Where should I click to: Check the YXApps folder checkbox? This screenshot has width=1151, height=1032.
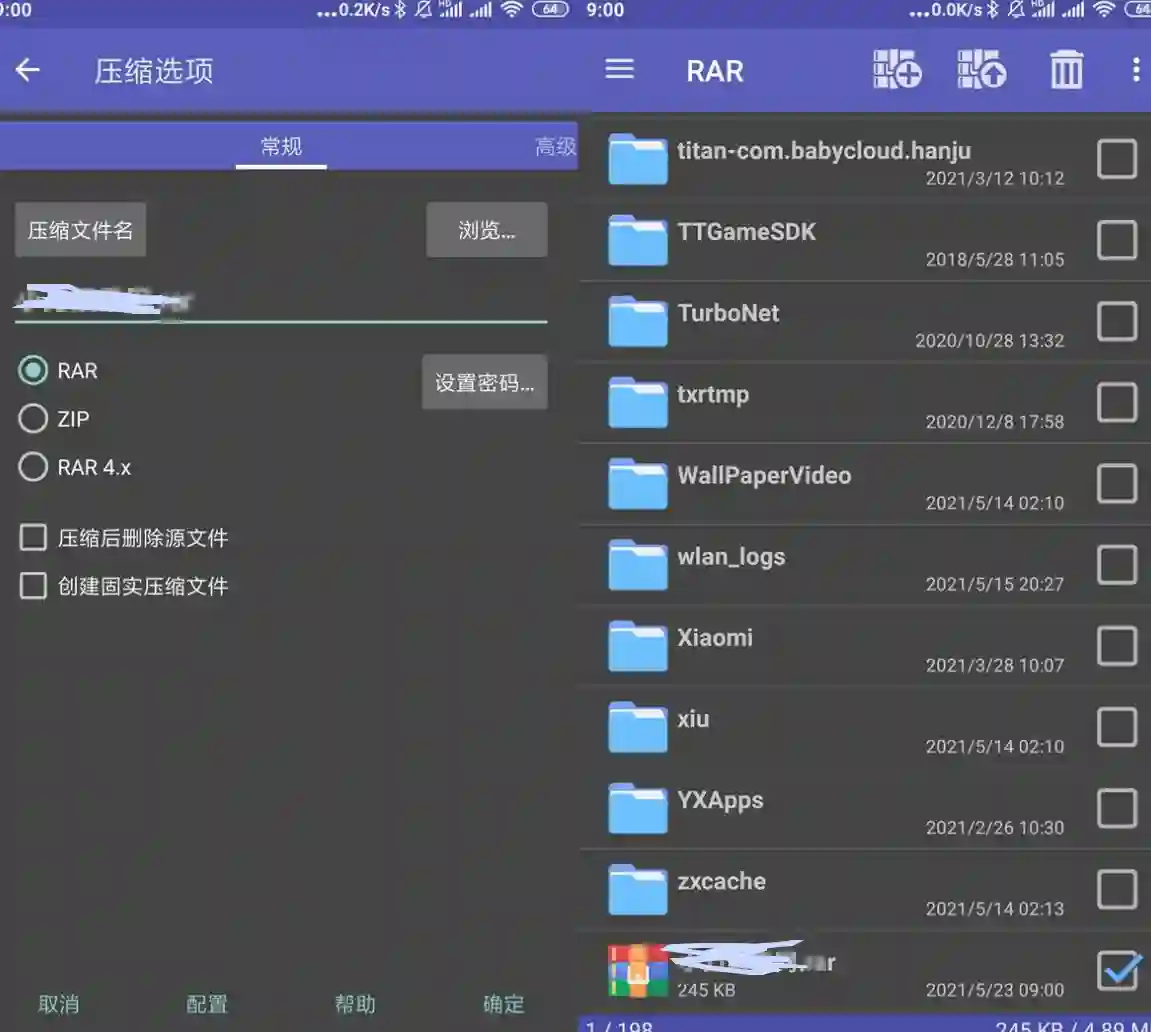1116,808
